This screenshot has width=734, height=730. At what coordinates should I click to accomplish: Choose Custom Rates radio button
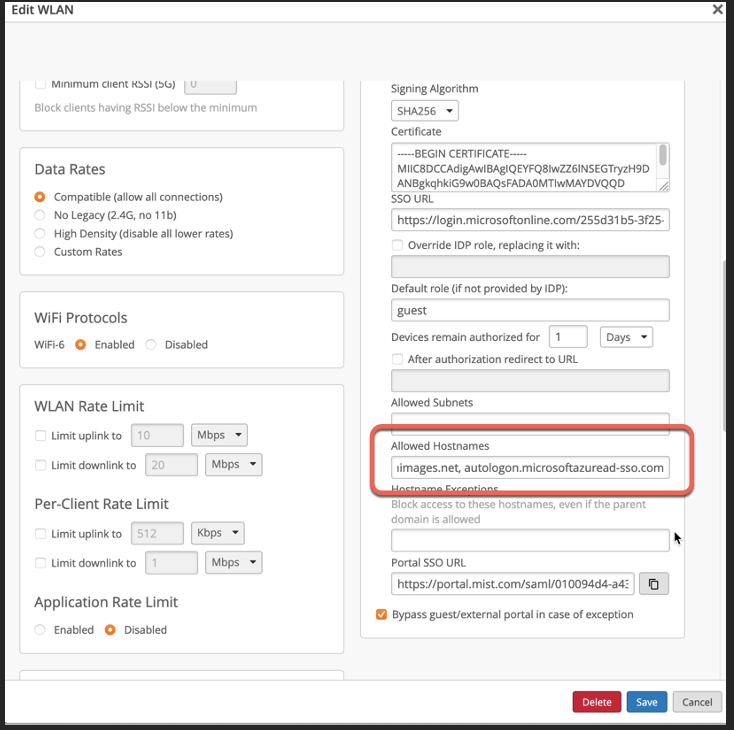click(x=40, y=252)
